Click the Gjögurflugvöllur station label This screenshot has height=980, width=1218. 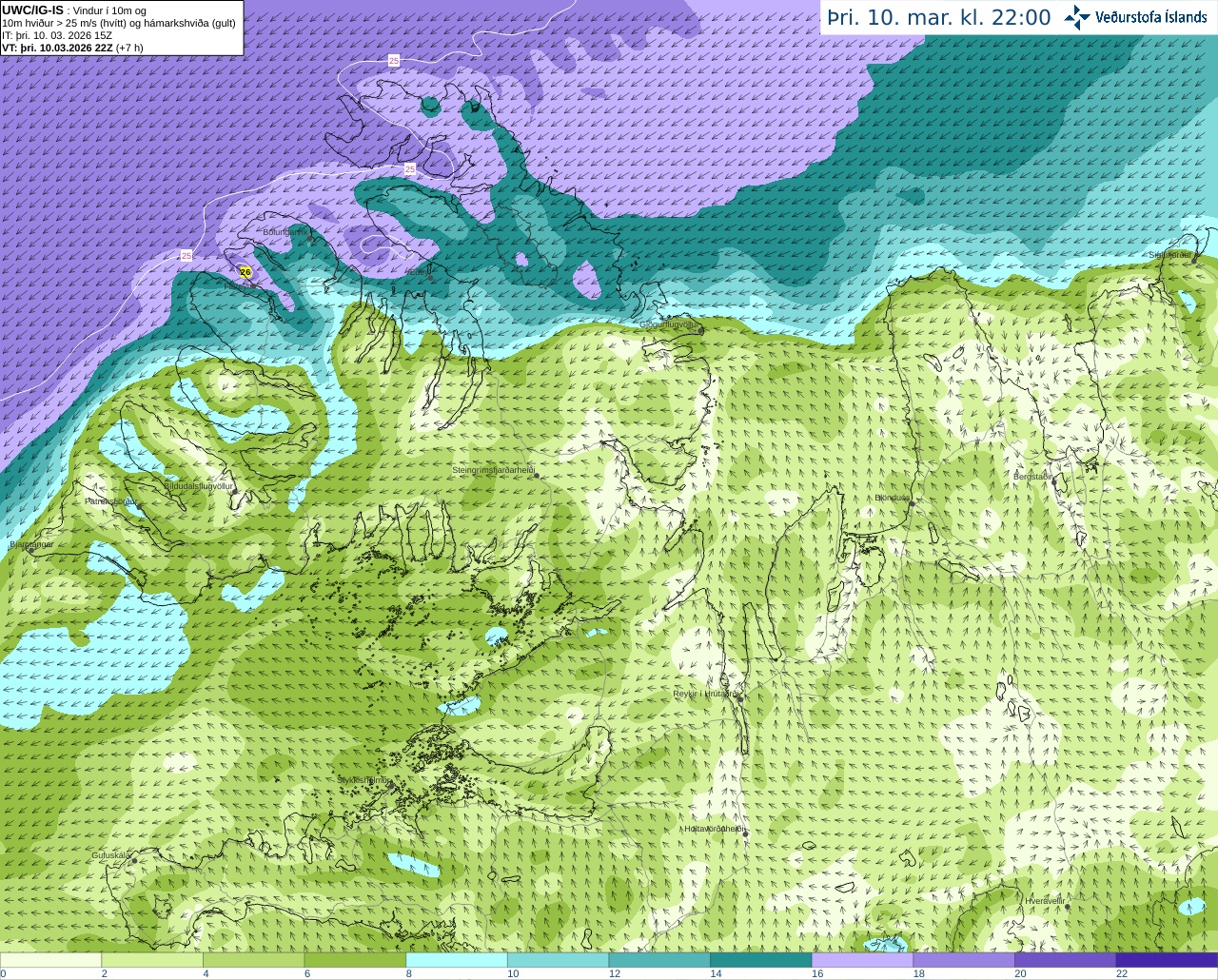click(x=669, y=324)
